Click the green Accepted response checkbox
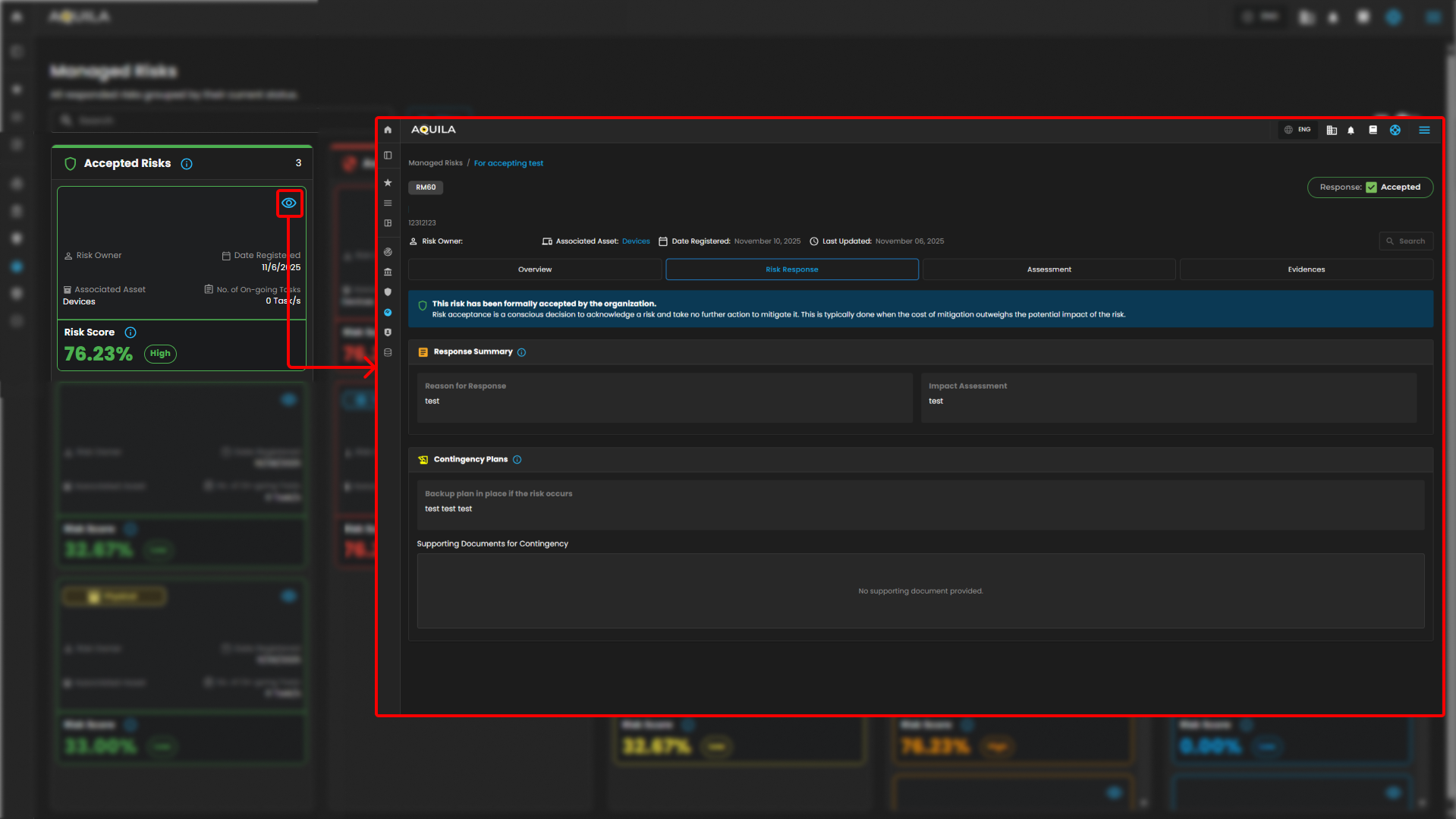Screen dimensions: 1456x819 point(1371,187)
